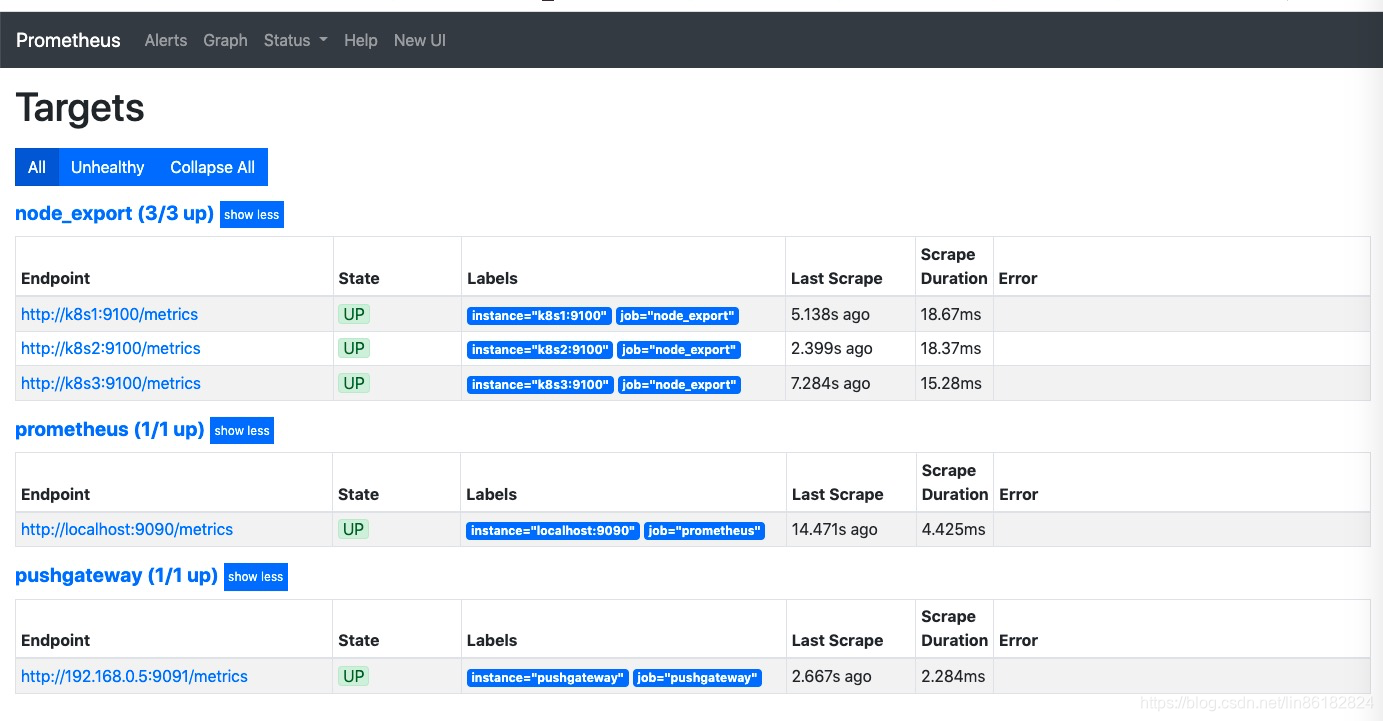Select the 18.67ms scrape duration

click(x=951, y=314)
